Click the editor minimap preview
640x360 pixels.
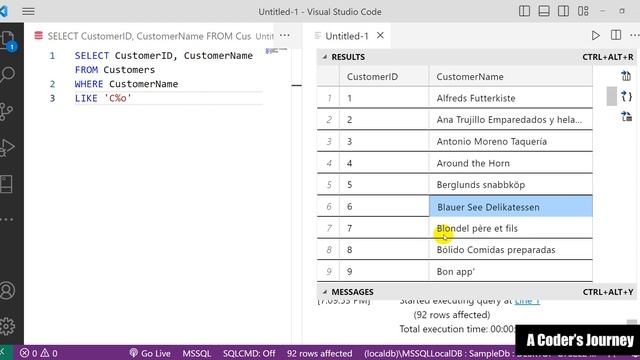[x=276, y=51]
